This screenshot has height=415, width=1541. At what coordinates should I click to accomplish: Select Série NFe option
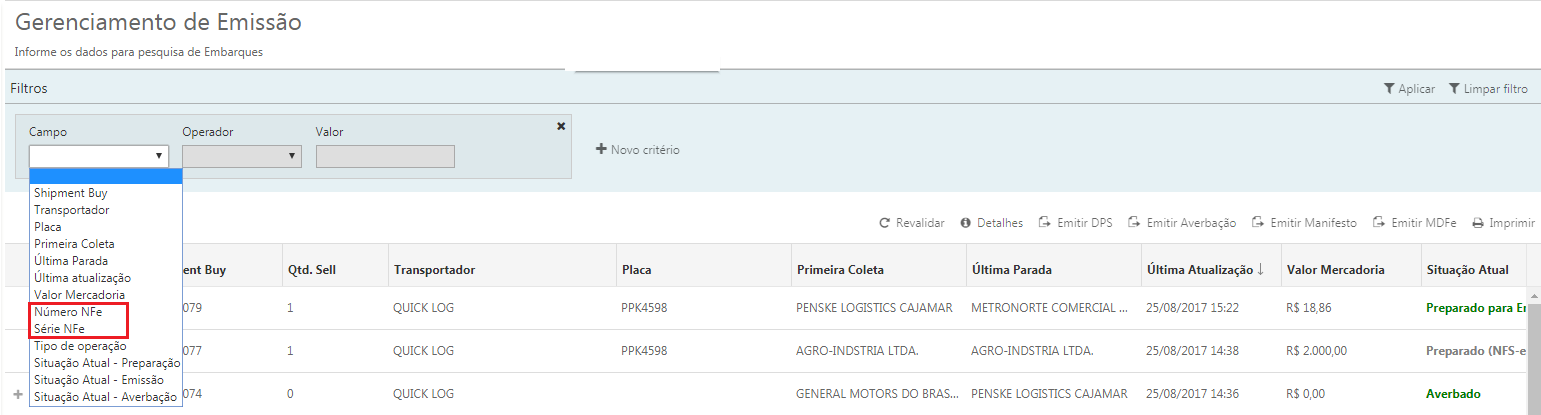62,329
